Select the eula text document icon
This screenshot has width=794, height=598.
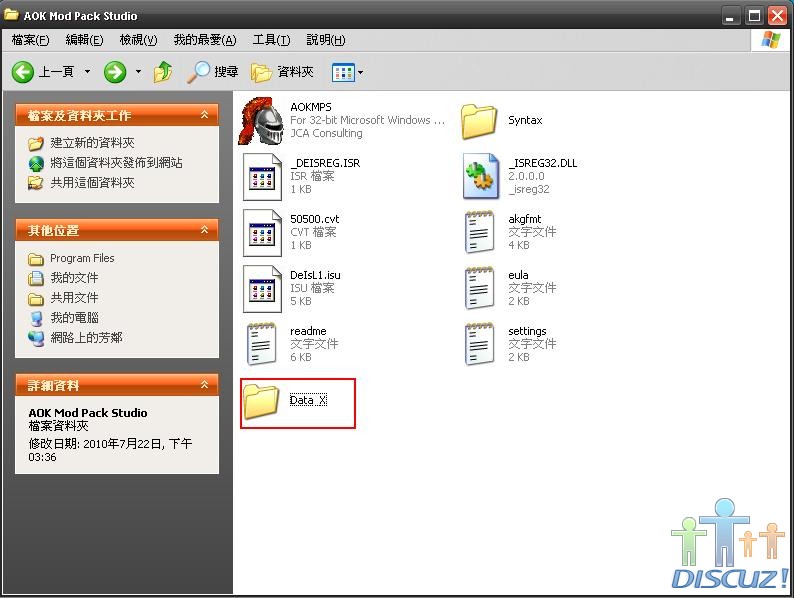click(x=480, y=288)
